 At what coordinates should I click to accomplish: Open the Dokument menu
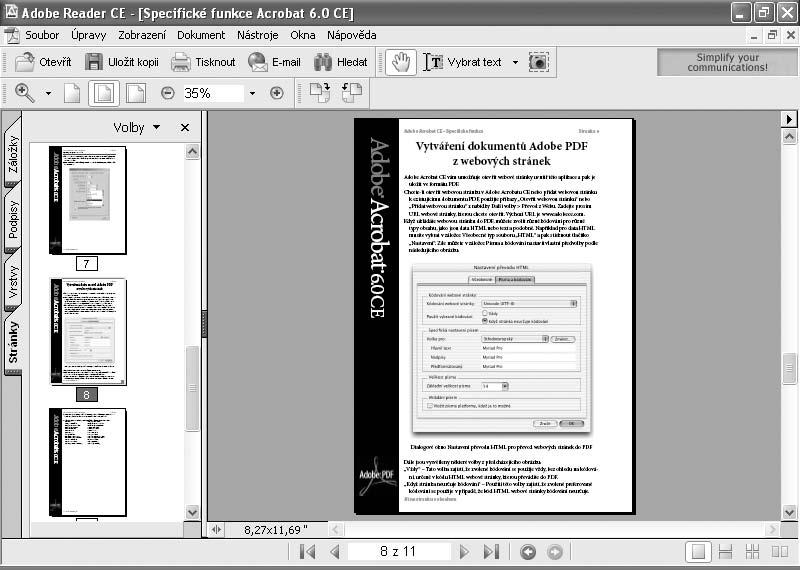(201, 35)
